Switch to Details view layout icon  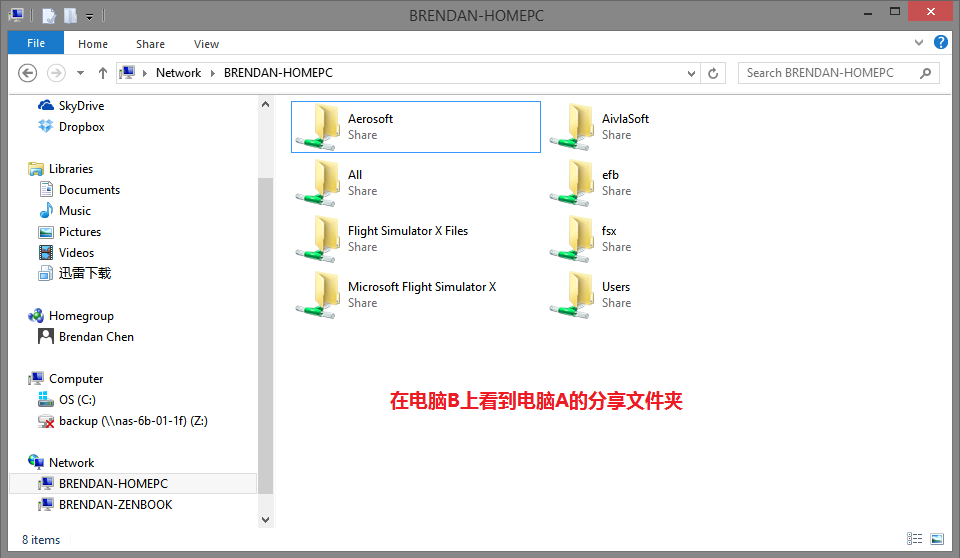pos(914,538)
